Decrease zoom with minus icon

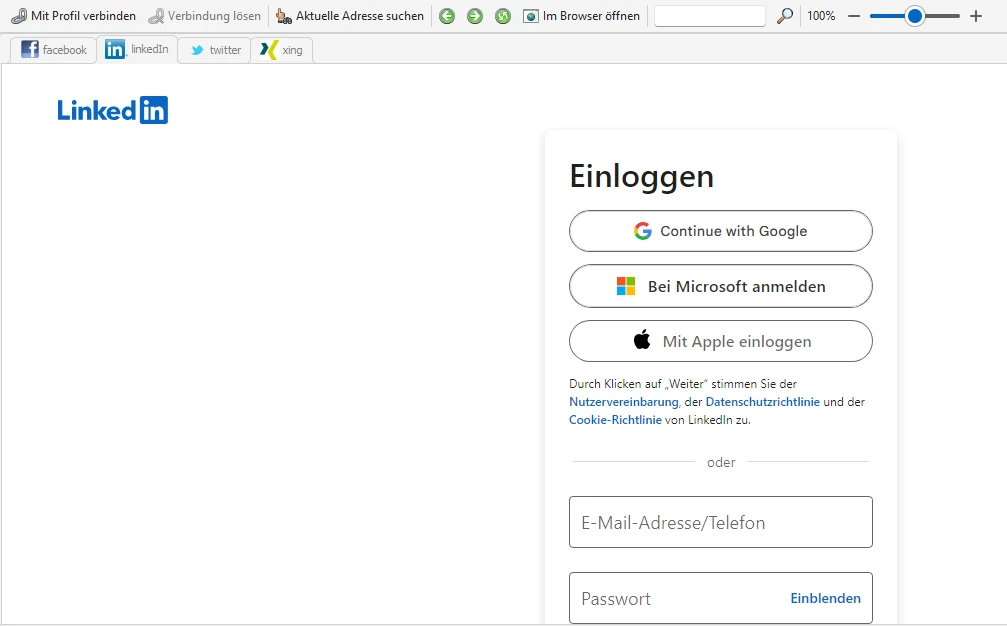pos(854,16)
